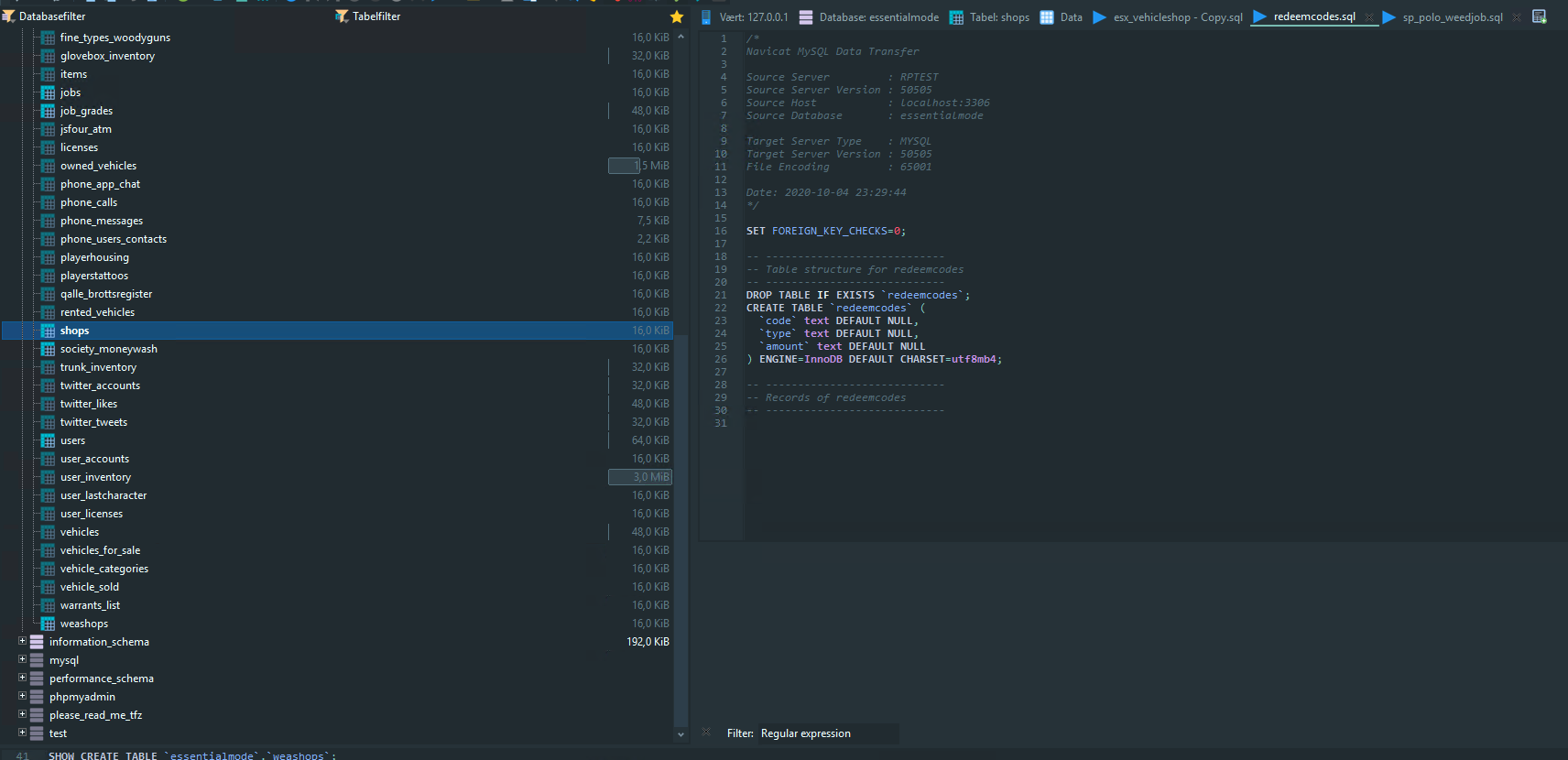The height and width of the screenshot is (760, 1568).
Task: Close the sp_polo_weedjob.sql tab
Action: point(1517,17)
